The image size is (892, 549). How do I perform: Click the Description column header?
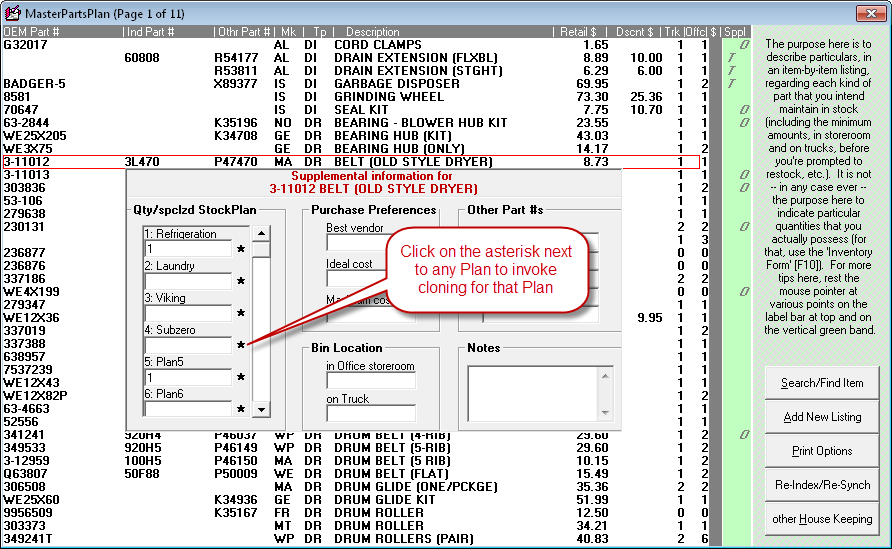[372, 33]
